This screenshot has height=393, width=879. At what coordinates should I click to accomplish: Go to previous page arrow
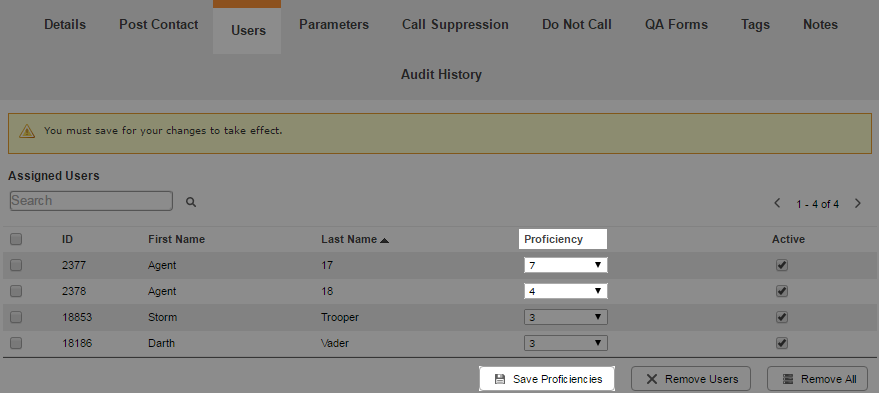pyautogui.click(x=777, y=204)
